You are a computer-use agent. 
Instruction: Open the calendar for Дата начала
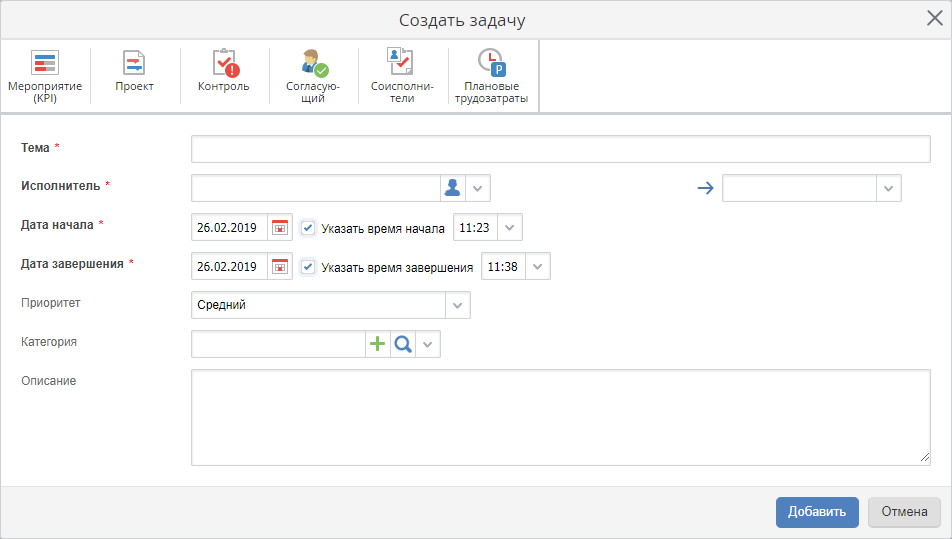pos(280,228)
